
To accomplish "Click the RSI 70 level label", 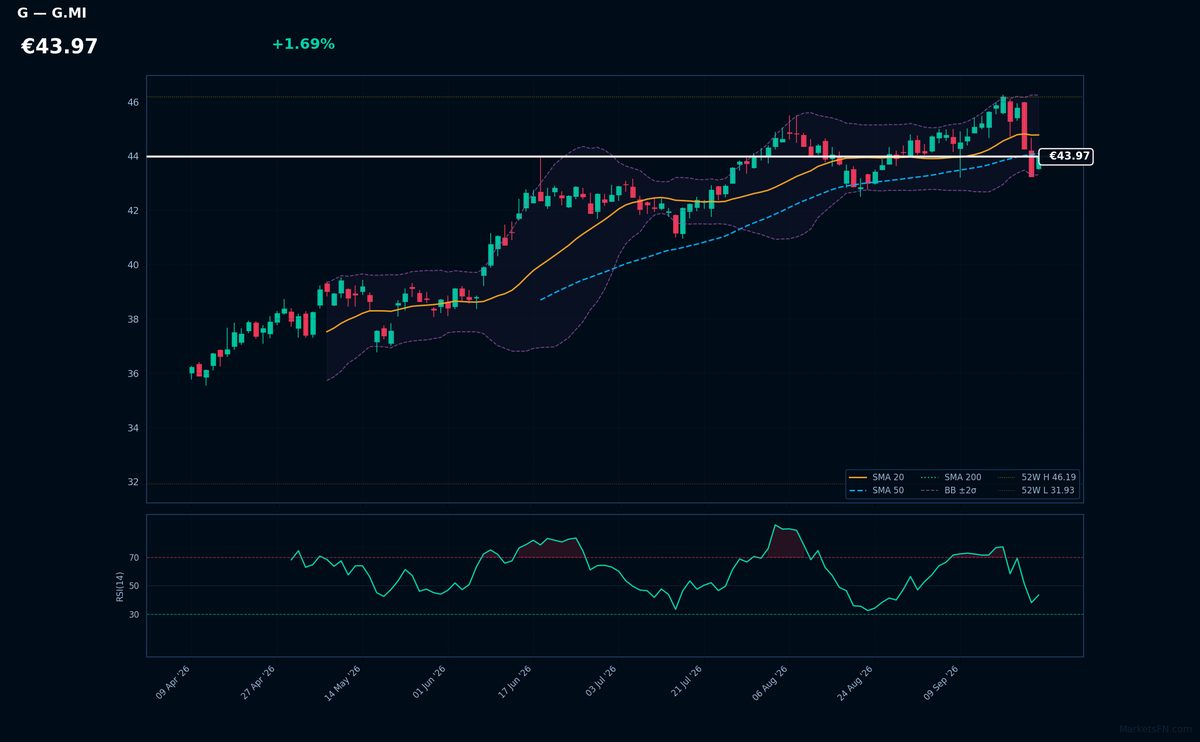I will [134, 557].
